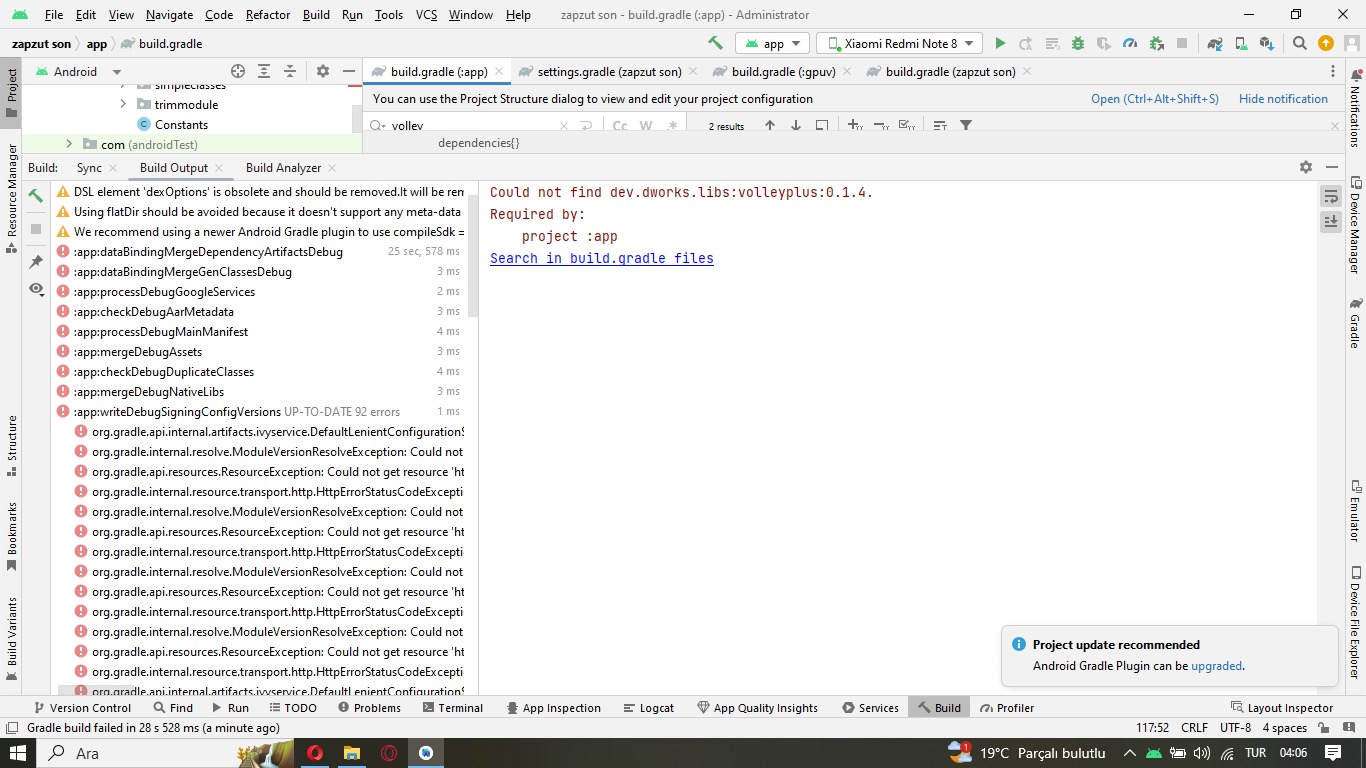
Task: Click the Stop button in toolbar
Action: (1182, 43)
